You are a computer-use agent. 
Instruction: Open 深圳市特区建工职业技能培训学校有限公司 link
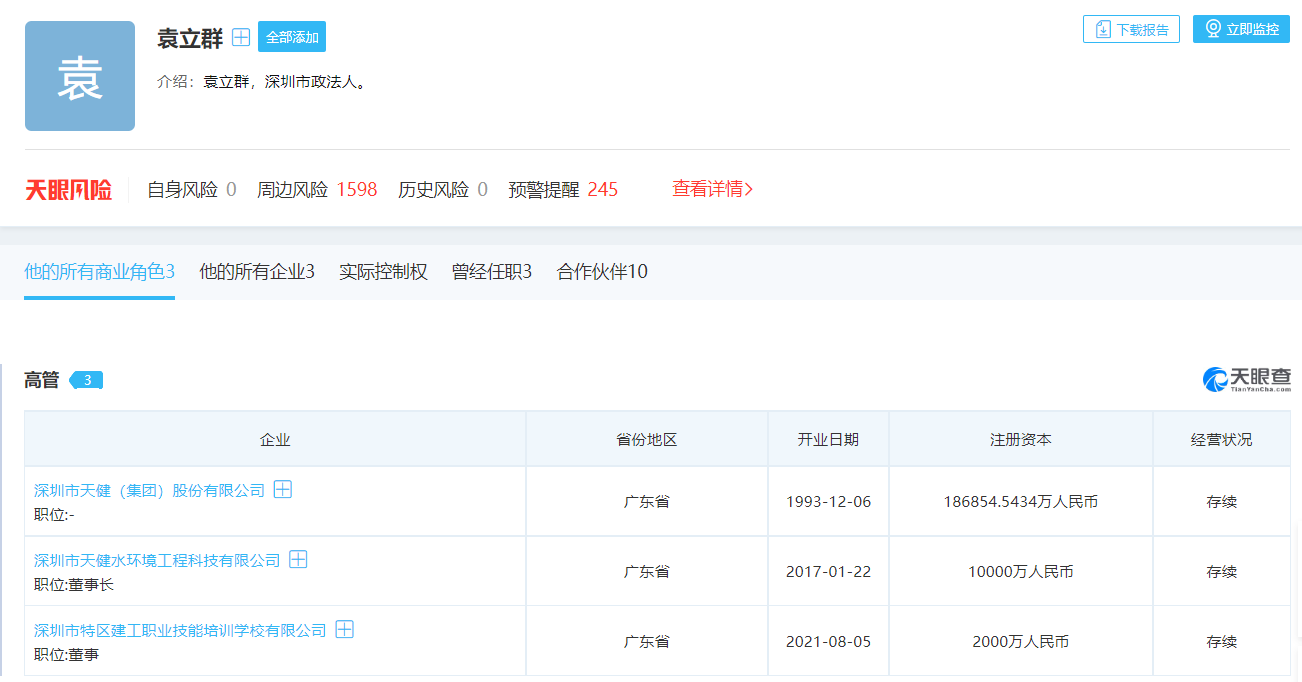pos(180,630)
